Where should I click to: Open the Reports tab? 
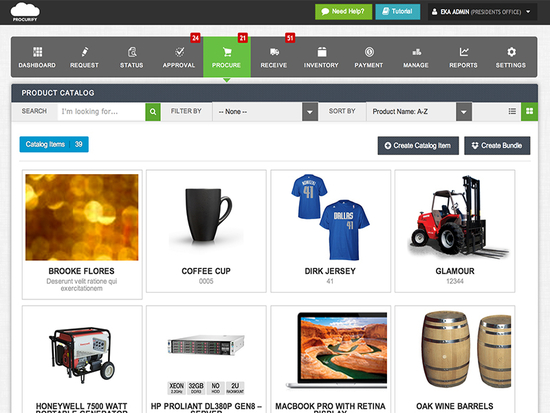pos(463,57)
